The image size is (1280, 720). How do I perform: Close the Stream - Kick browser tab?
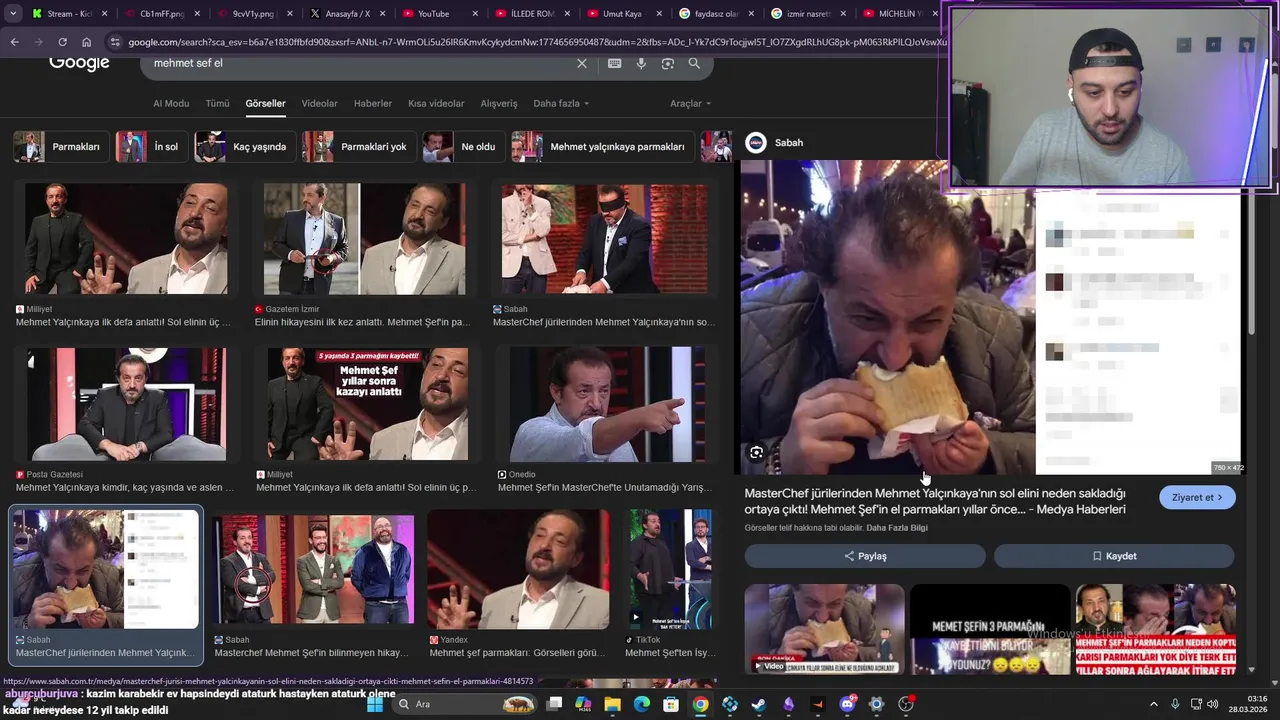(x=105, y=14)
